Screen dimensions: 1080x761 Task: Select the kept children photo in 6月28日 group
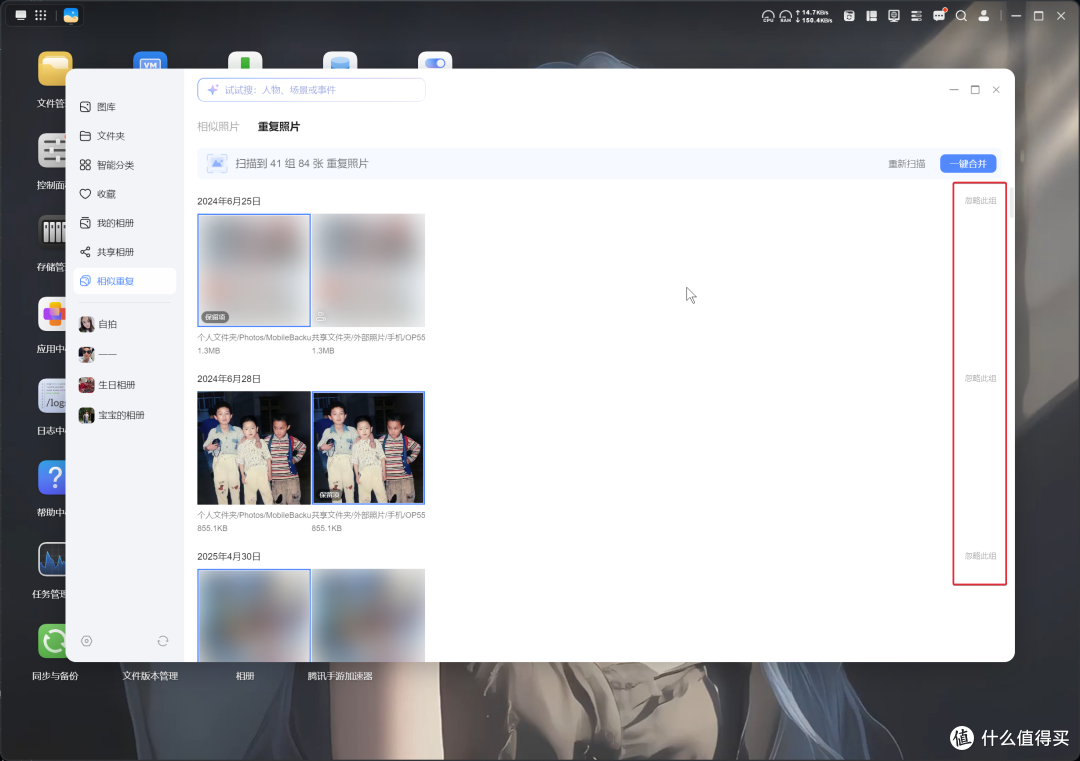point(368,448)
